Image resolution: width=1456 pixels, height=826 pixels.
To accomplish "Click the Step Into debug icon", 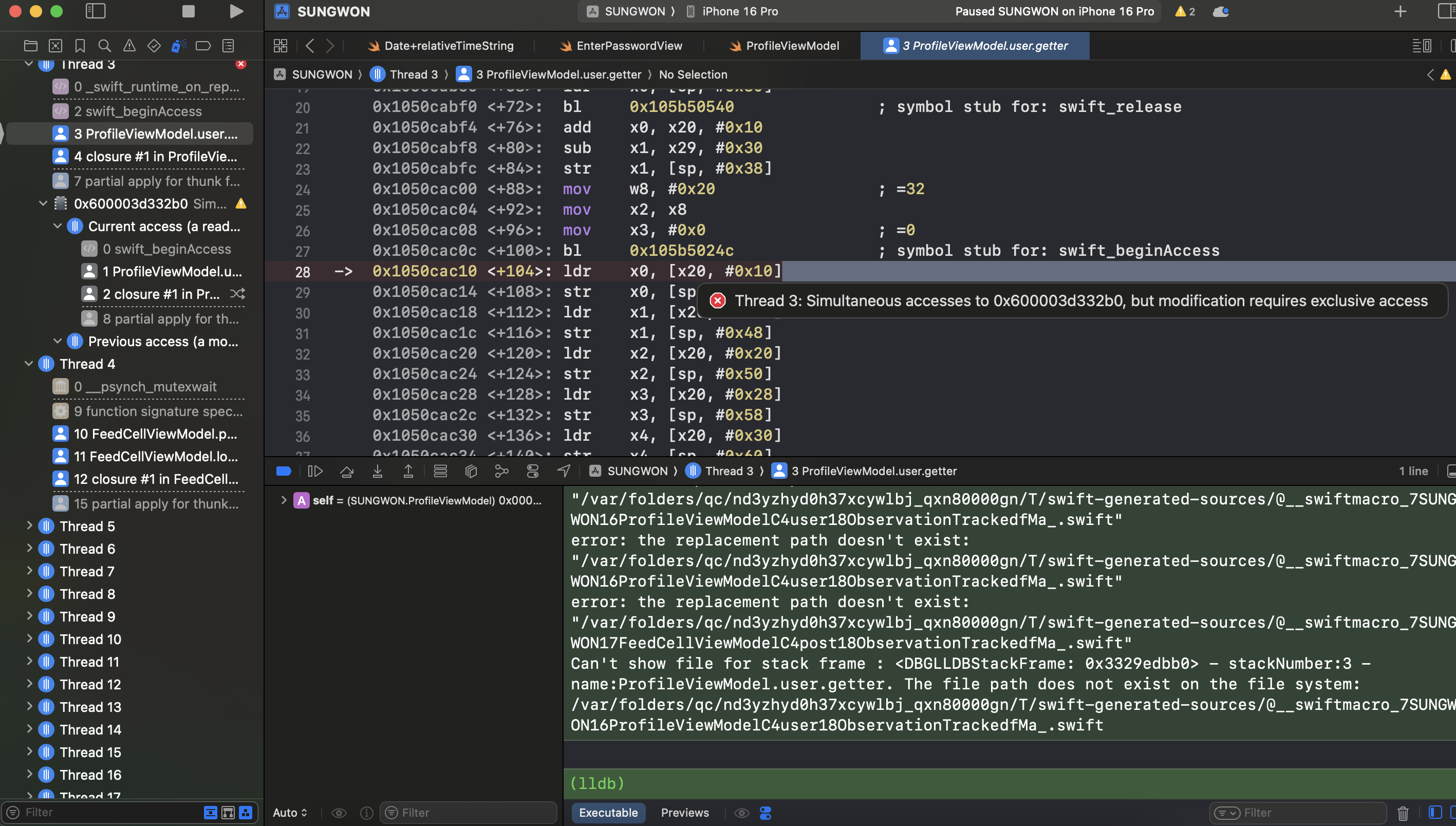I will [377, 471].
